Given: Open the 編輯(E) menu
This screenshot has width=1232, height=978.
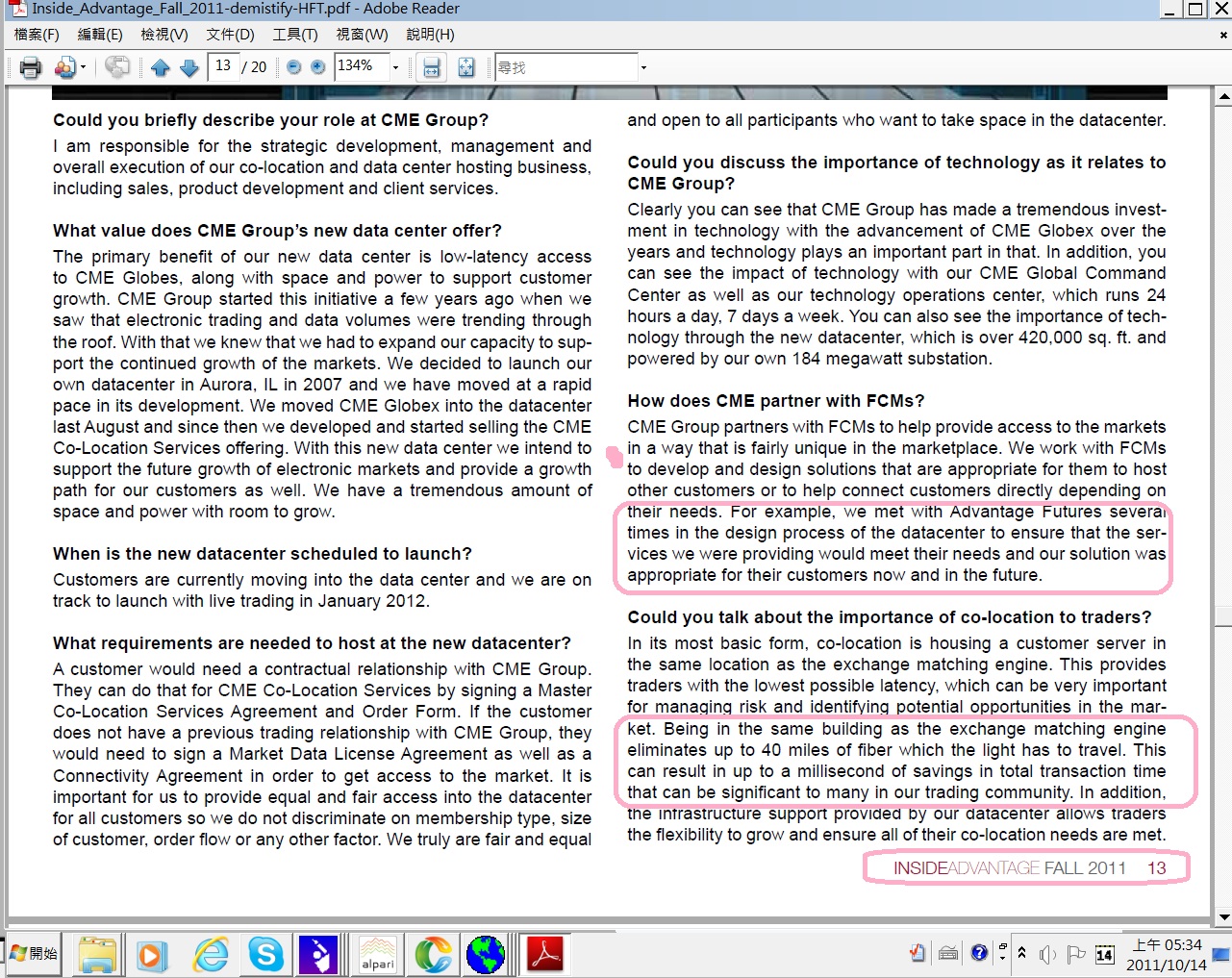Looking at the screenshot, I should tap(100, 35).
